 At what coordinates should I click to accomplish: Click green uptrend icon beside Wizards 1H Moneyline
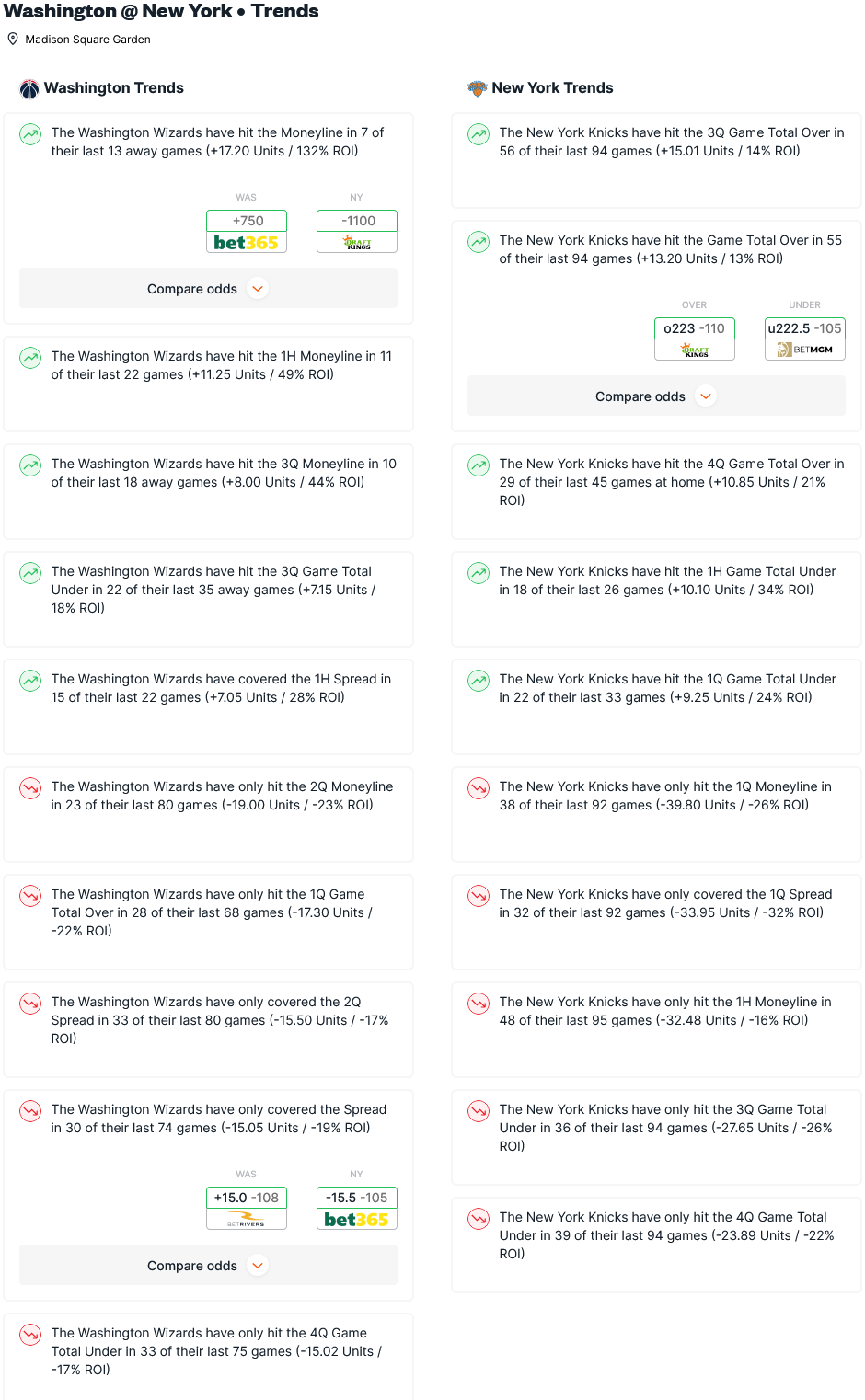pos(30,358)
